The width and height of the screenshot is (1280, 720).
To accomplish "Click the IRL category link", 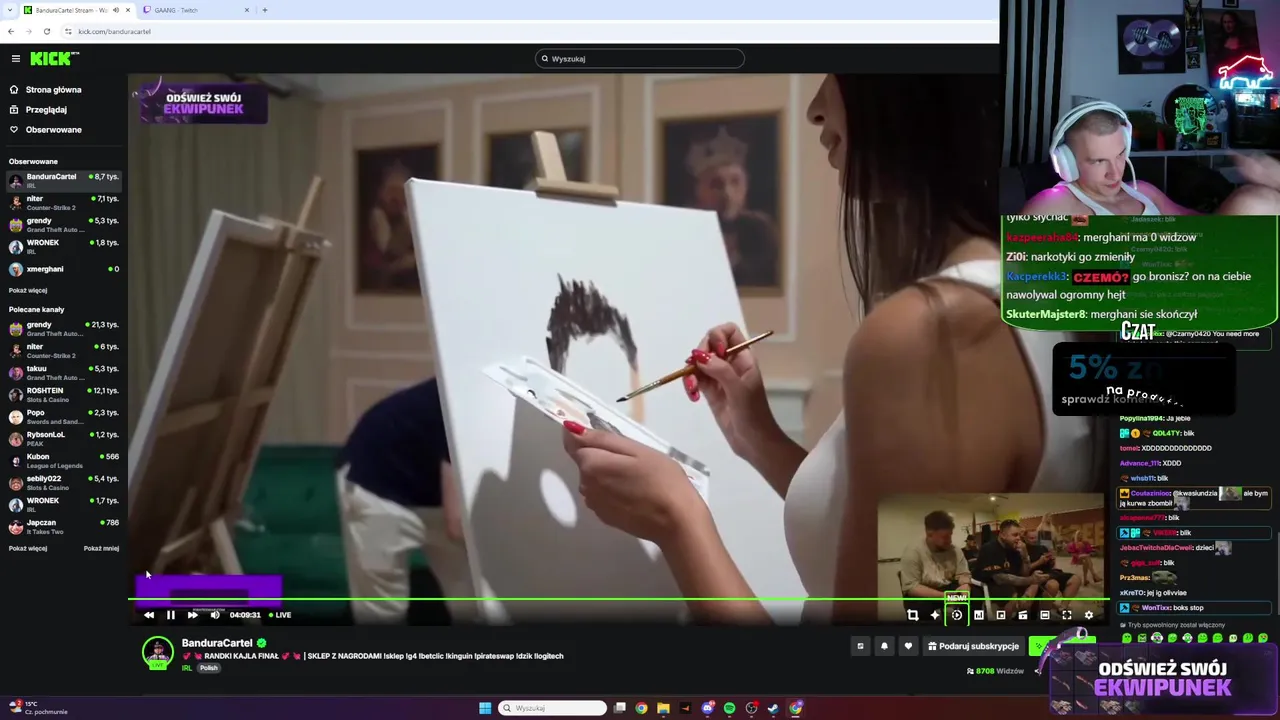I will pyautogui.click(x=187, y=668).
